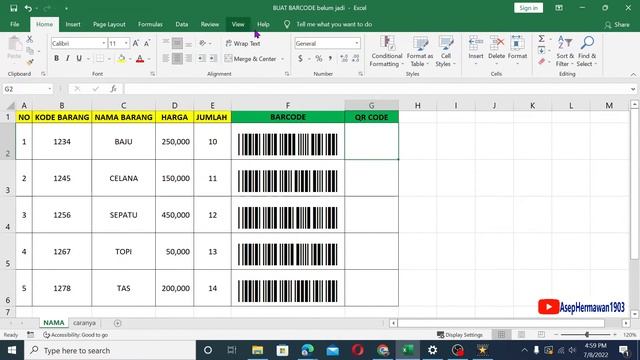Click Increase Decimal icon
Screen dimensions: 640x360
344,59
